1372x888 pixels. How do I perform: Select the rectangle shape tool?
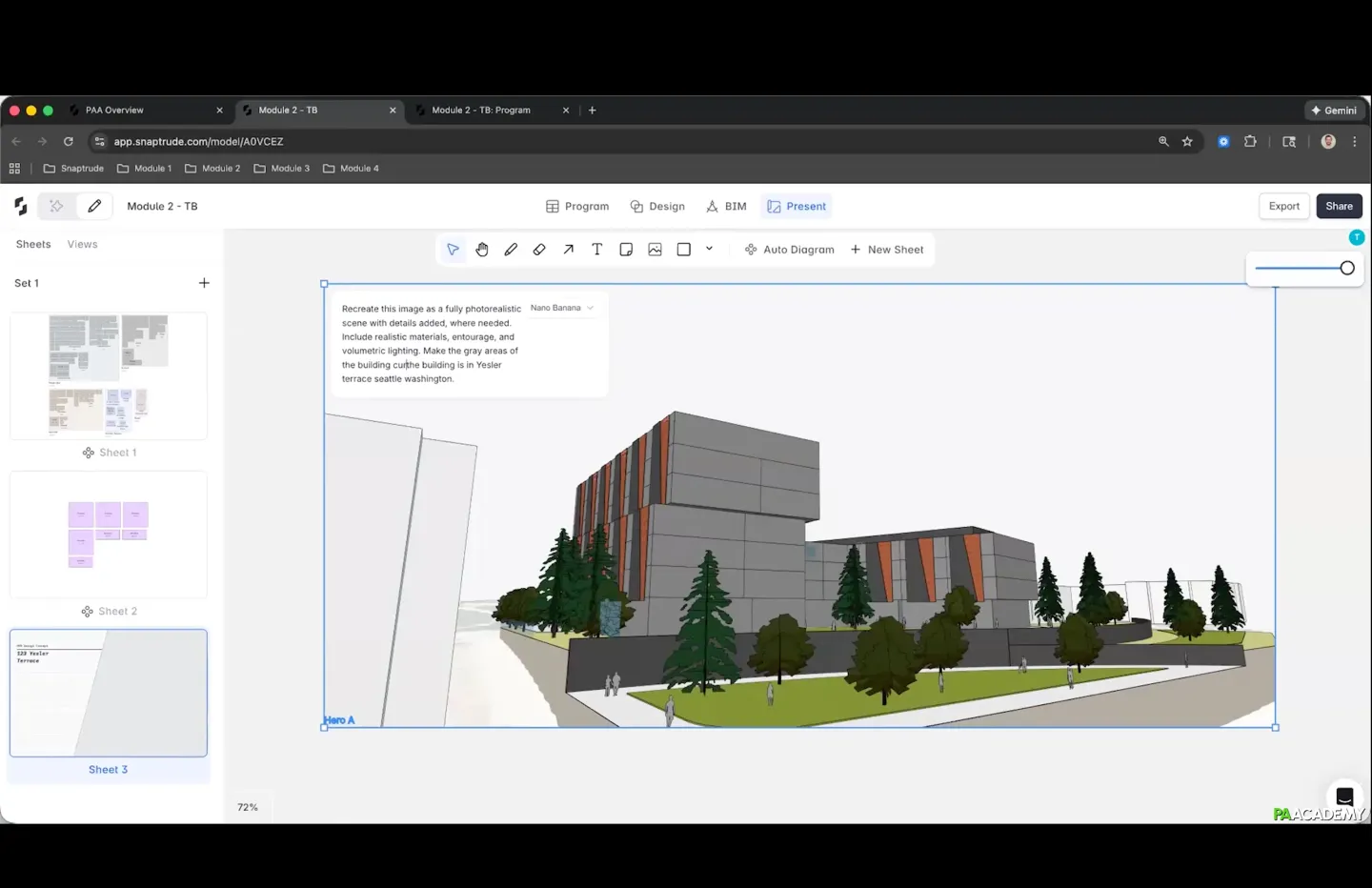tap(683, 250)
